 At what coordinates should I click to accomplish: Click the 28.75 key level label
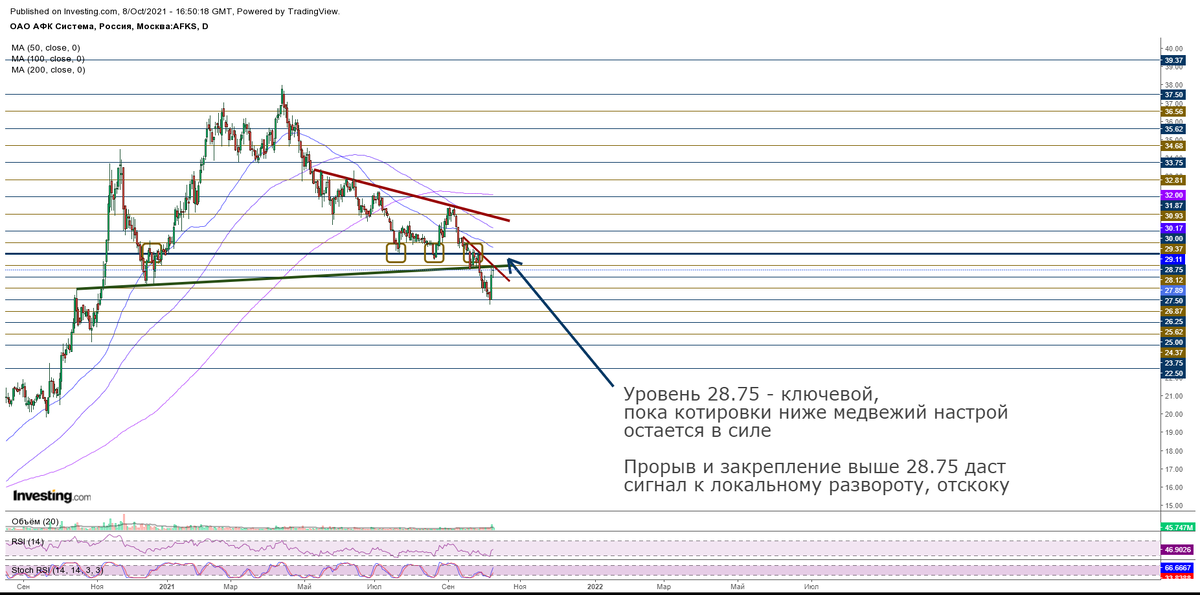point(1174,270)
